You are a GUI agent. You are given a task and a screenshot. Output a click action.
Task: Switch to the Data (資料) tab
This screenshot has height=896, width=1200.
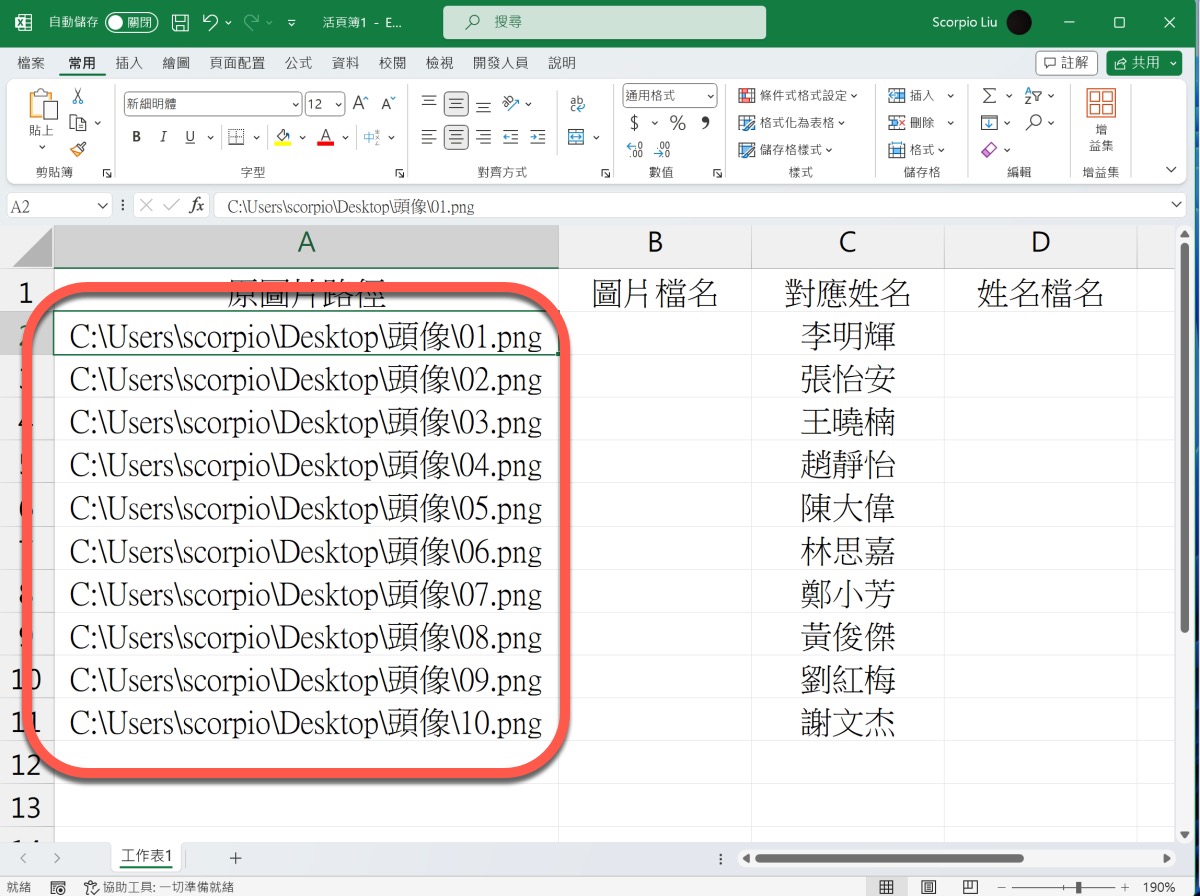[345, 63]
